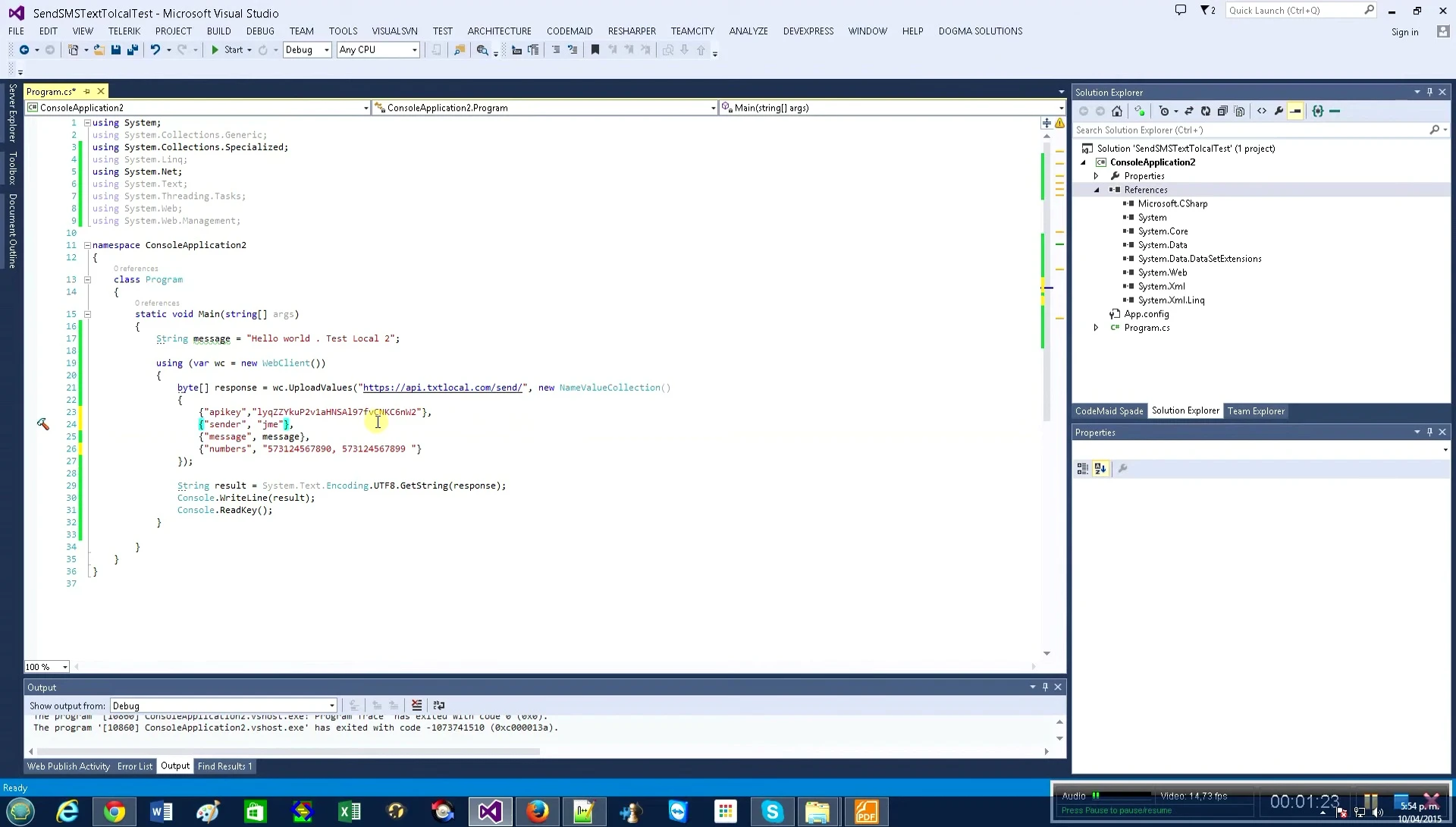This screenshot has width=1456, height=827.
Task: Refresh the Solution Explorer tree
Action: coord(1206,112)
